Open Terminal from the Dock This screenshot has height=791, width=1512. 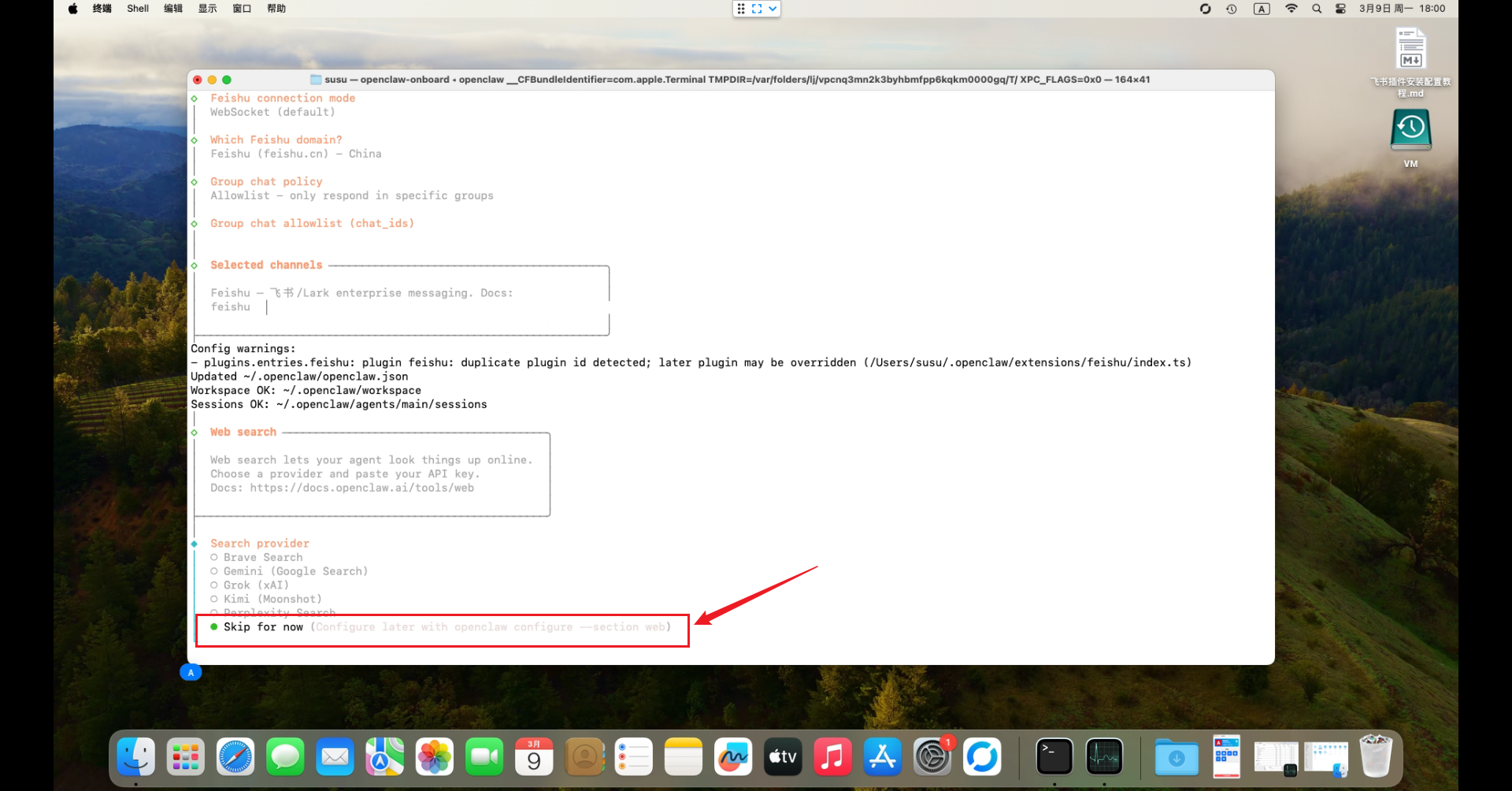tap(1054, 757)
